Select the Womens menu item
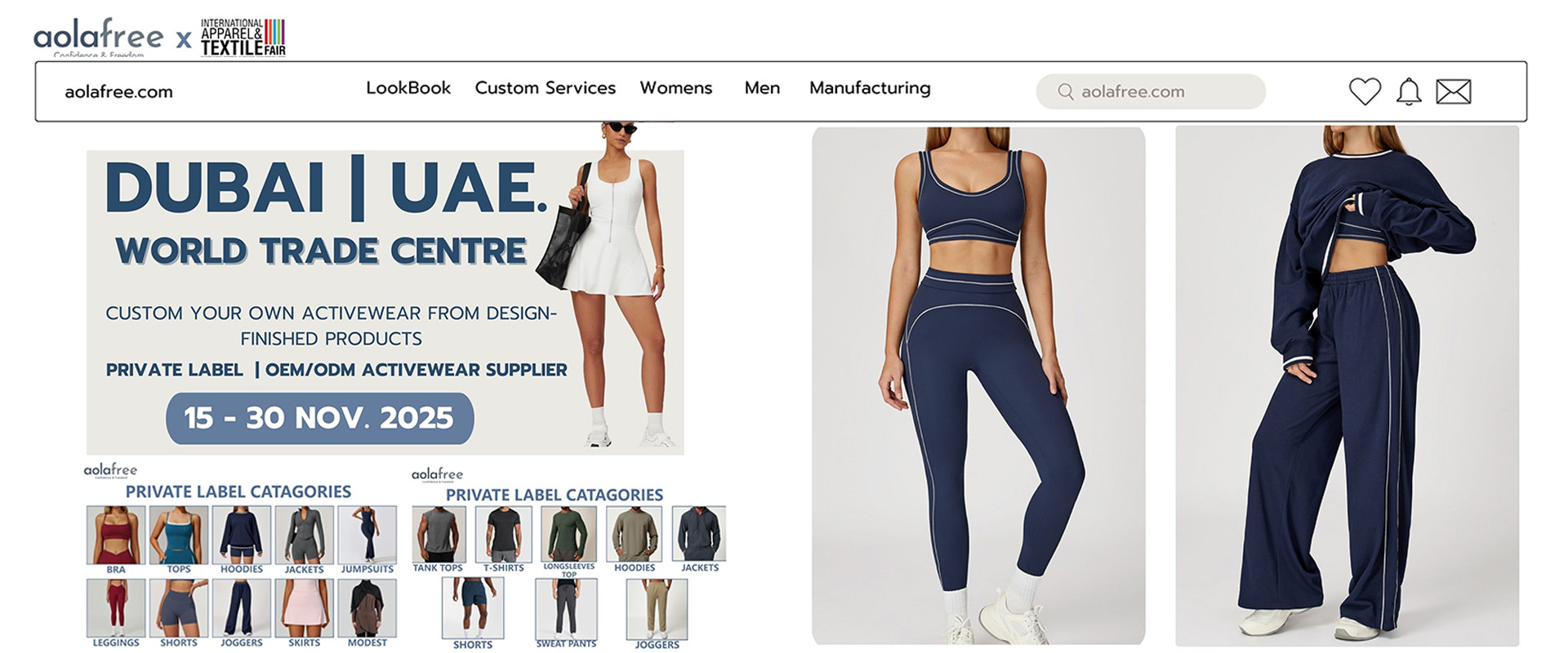The image size is (1568, 653). [676, 87]
